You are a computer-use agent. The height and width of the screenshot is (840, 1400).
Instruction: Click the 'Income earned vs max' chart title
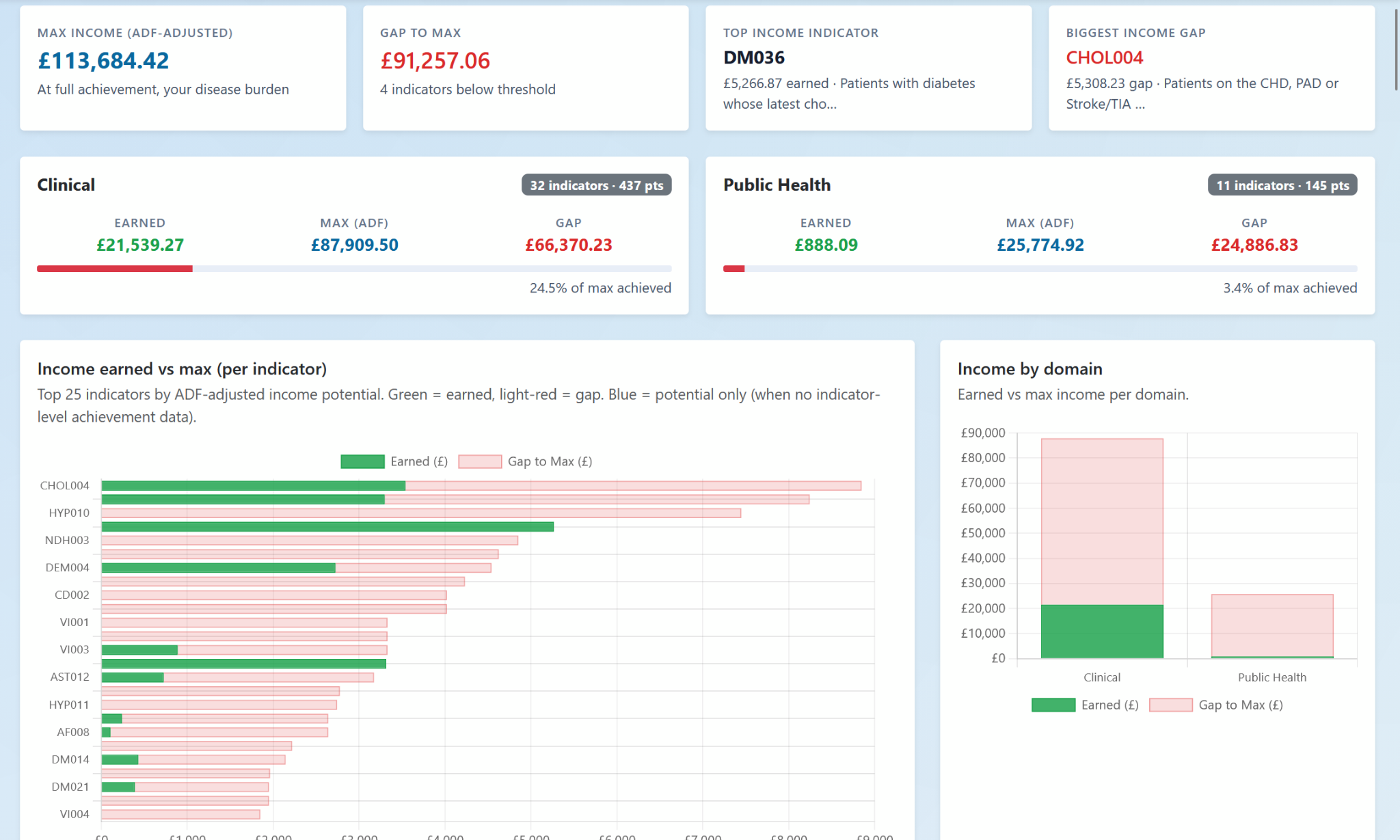(182, 368)
